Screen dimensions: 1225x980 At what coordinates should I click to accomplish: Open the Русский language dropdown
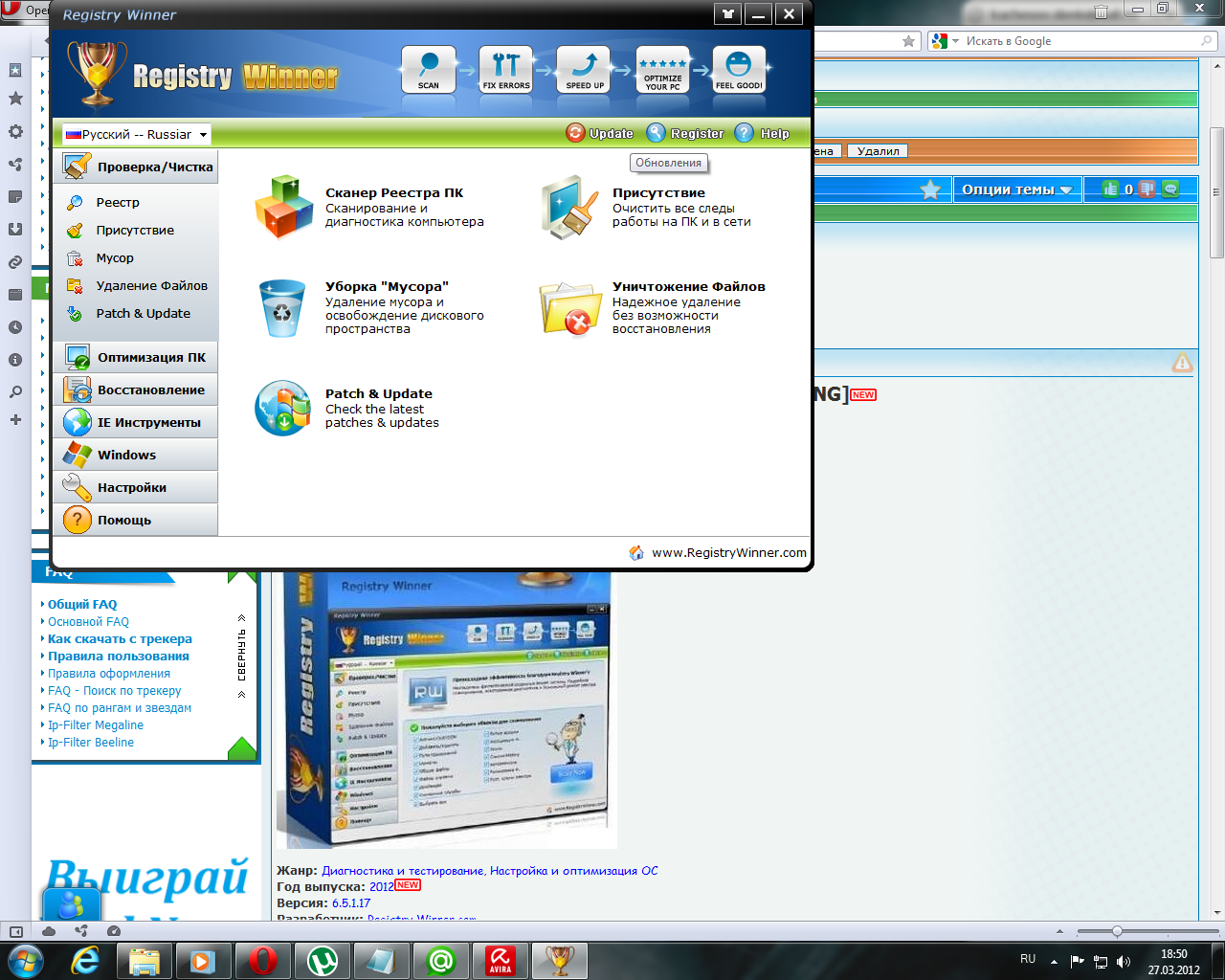[136, 135]
